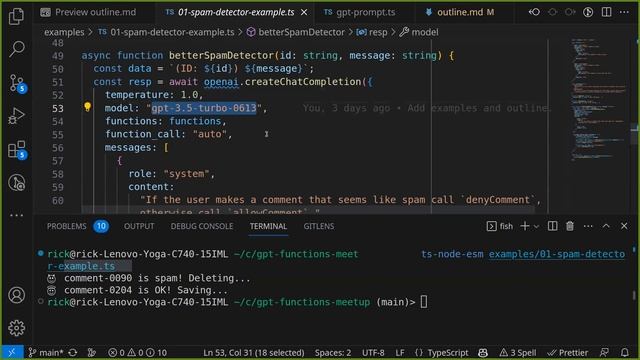This screenshot has width=640, height=360.
Task: Click selected text gpt-3.5-turbo-0613
Action: point(204,108)
